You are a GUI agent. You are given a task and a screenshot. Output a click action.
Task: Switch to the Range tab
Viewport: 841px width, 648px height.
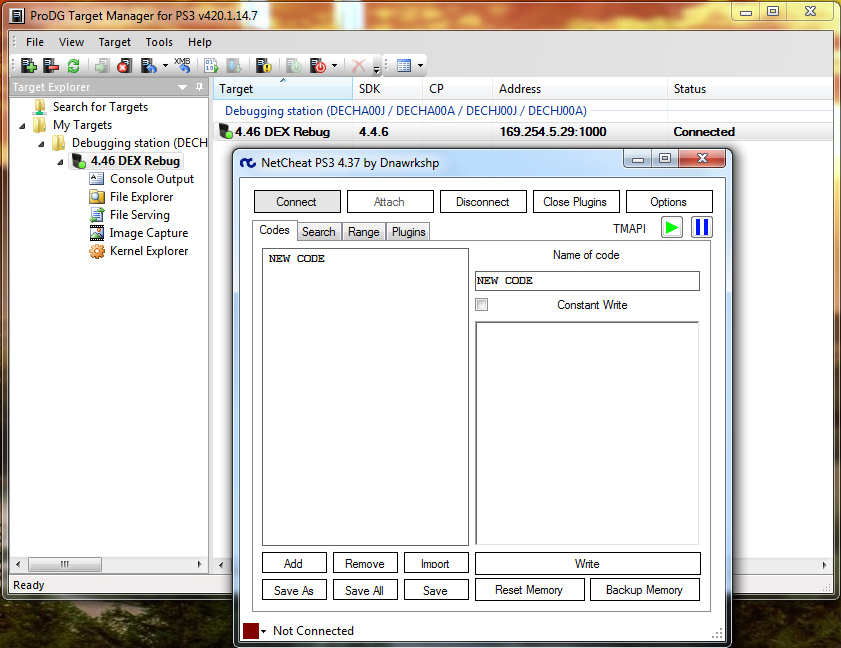pyautogui.click(x=364, y=232)
